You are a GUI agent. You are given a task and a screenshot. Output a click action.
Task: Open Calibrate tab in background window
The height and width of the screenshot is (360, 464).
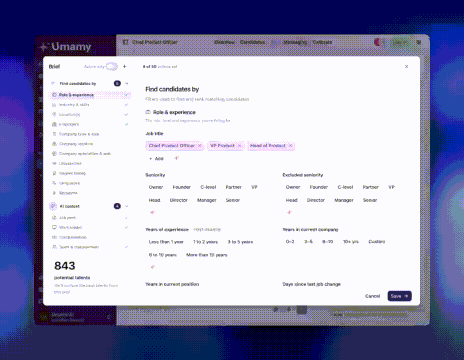[x=322, y=42]
